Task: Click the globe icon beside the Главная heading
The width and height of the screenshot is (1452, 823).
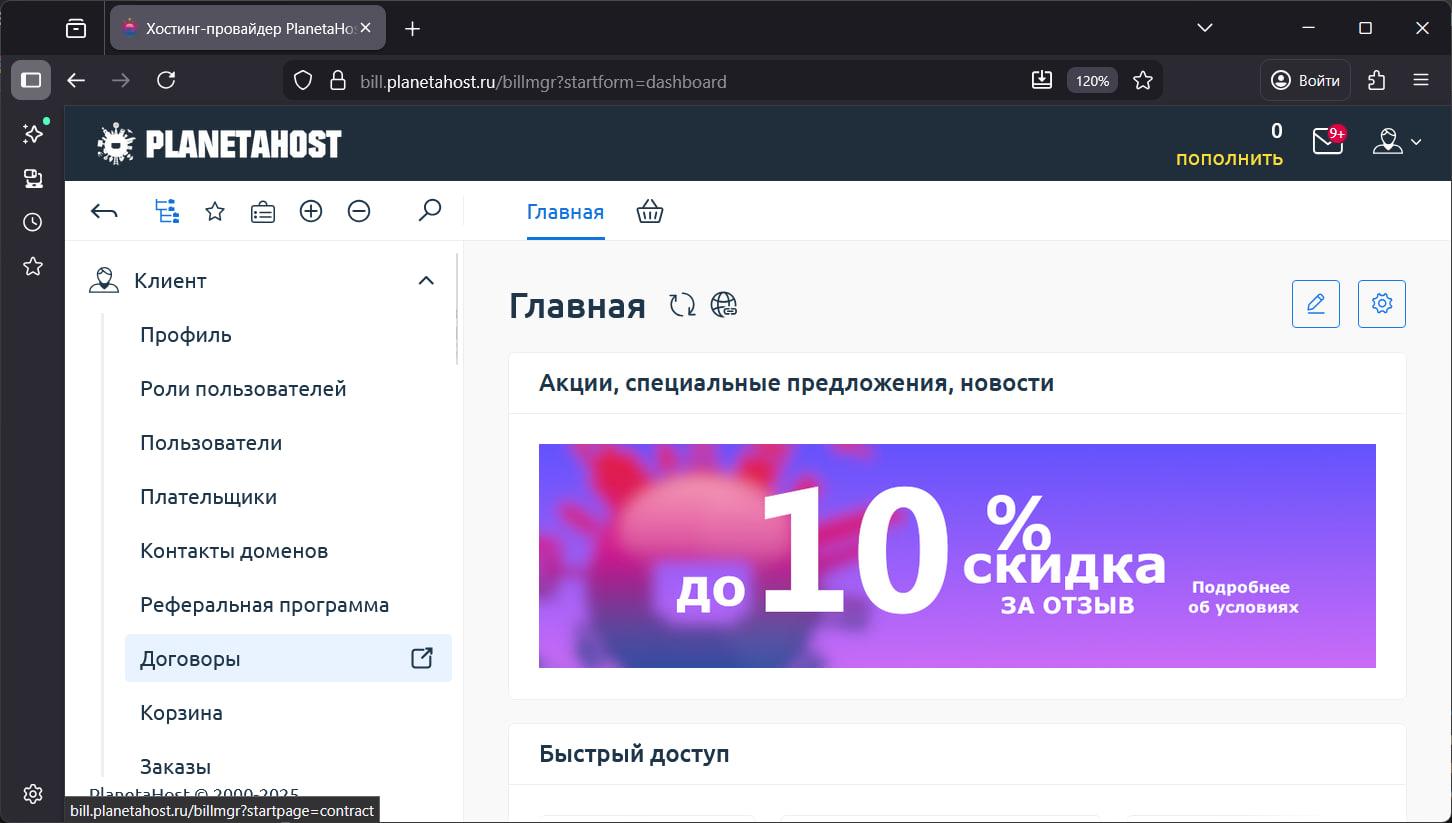Action: pos(722,304)
